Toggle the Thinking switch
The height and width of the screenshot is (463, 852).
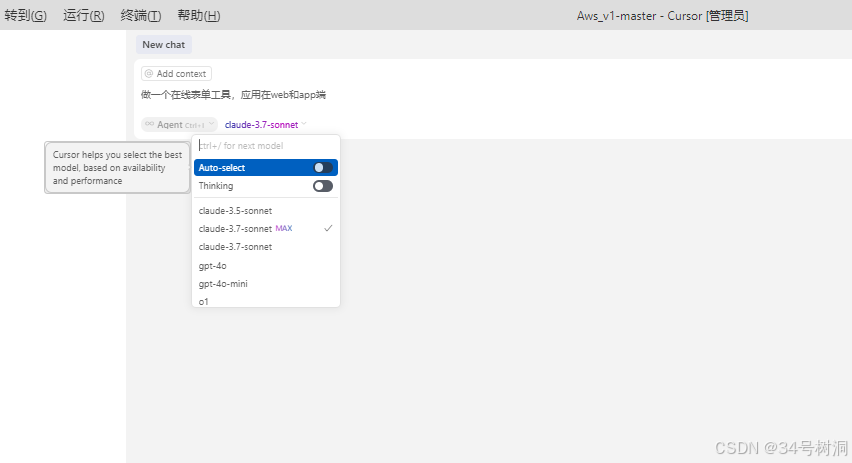(323, 186)
